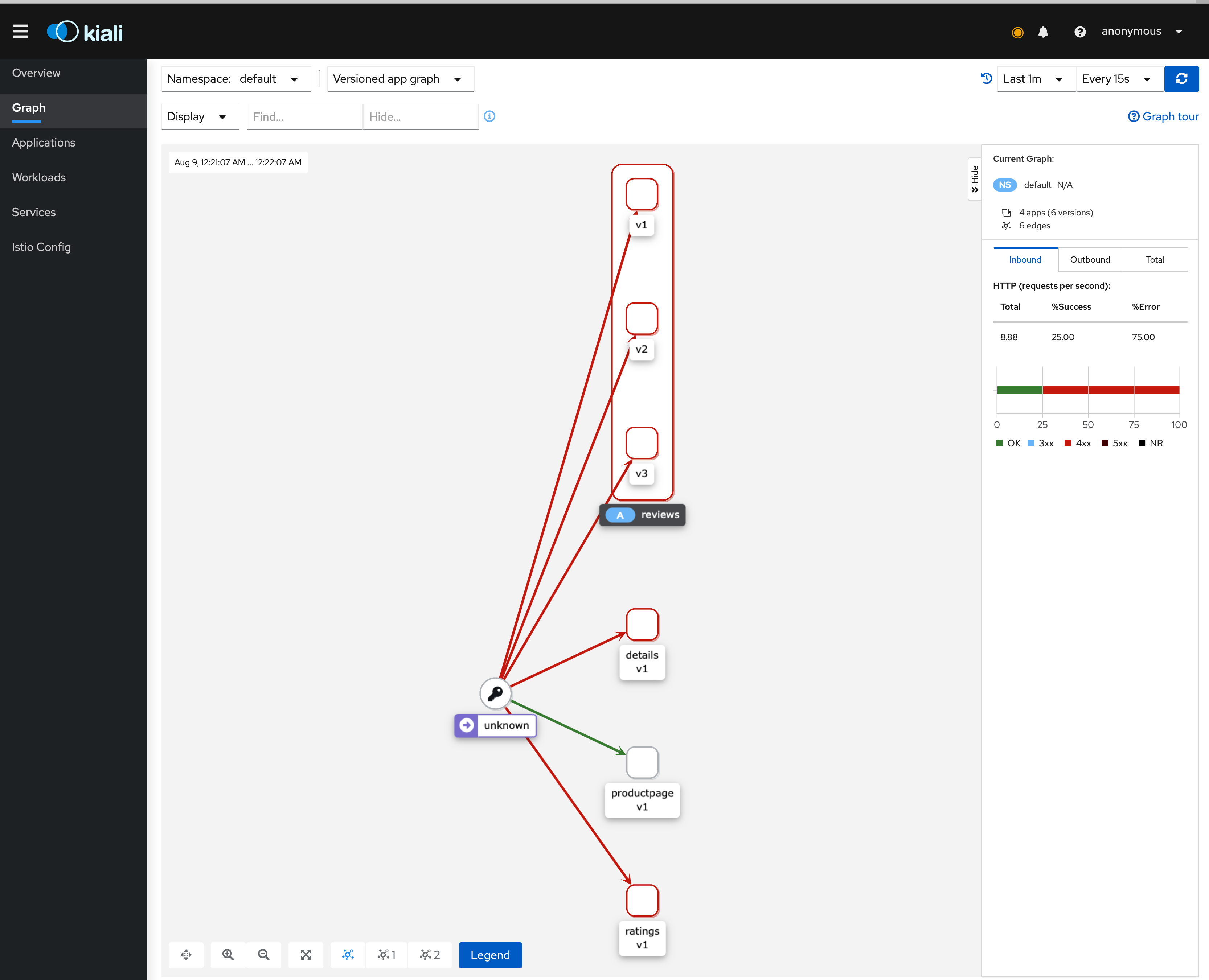Click the graph time range label
Screen dimensions: 1209x980
pos(238,162)
